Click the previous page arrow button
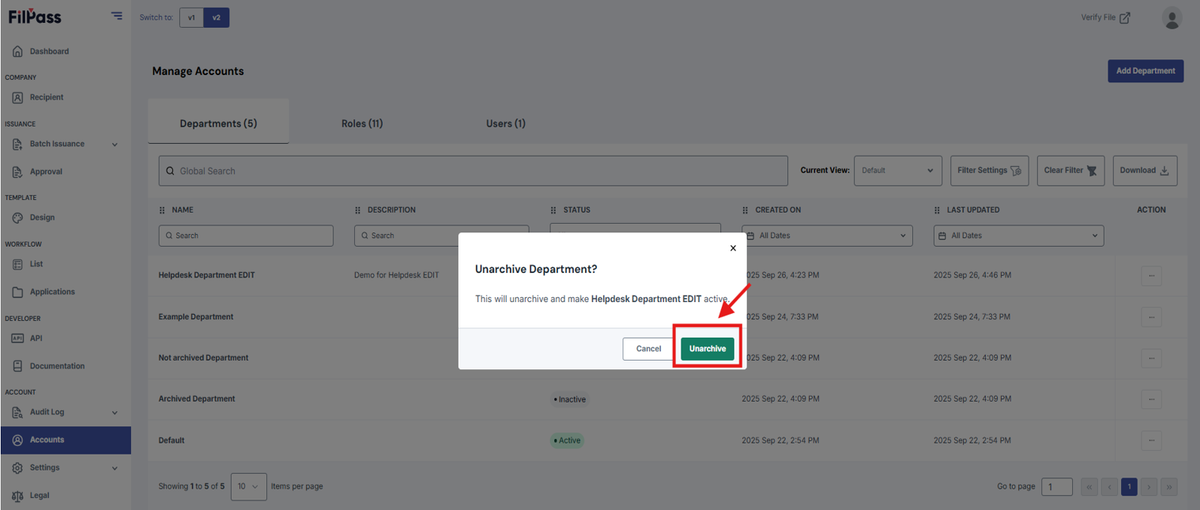This screenshot has width=1200, height=510. [1109, 486]
